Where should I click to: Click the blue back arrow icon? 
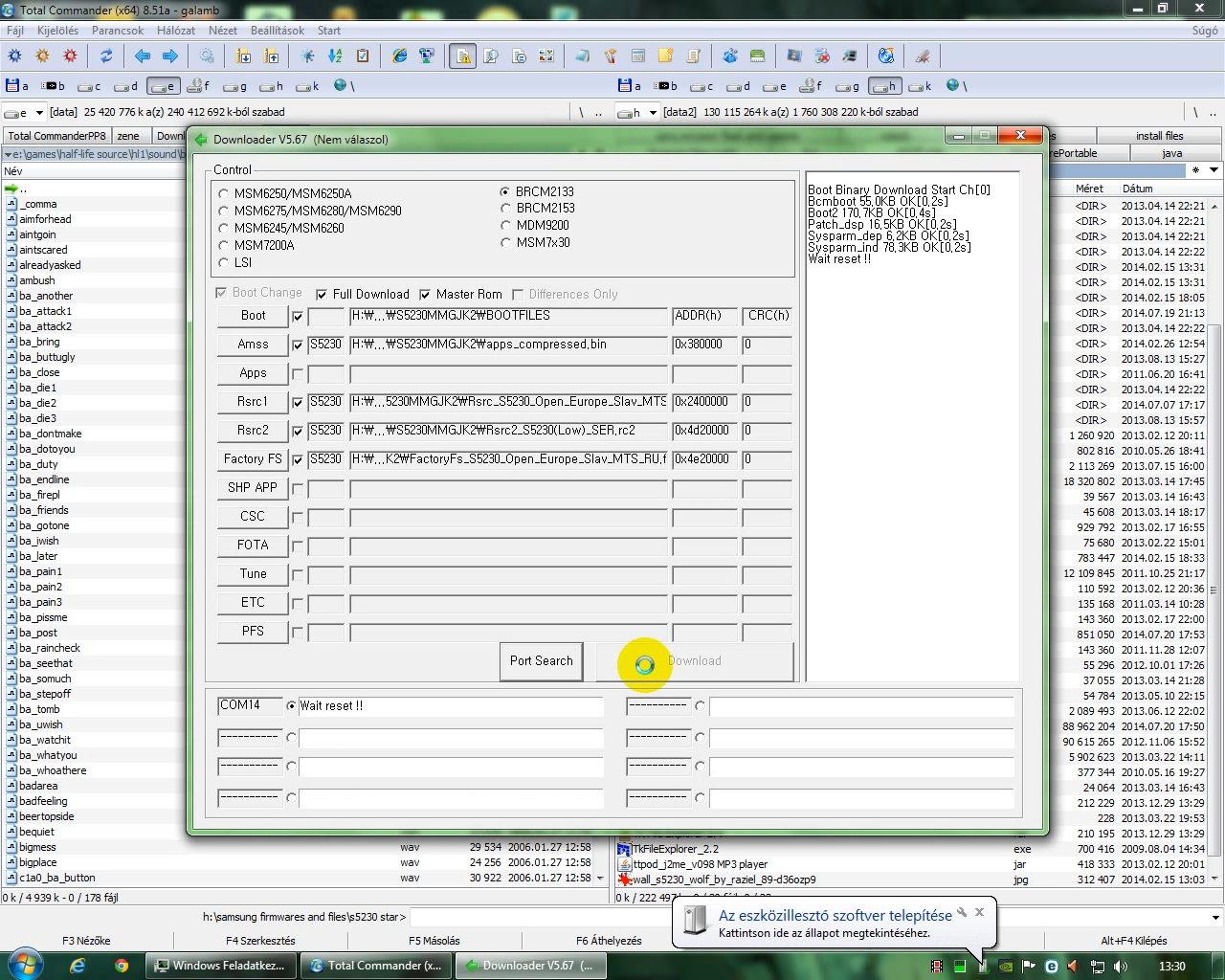click(143, 56)
